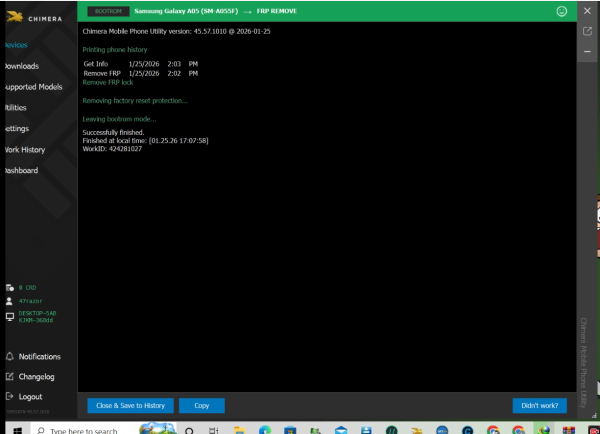Click the Finished at local time line
This screenshot has height=434, width=600.
coord(145,140)
